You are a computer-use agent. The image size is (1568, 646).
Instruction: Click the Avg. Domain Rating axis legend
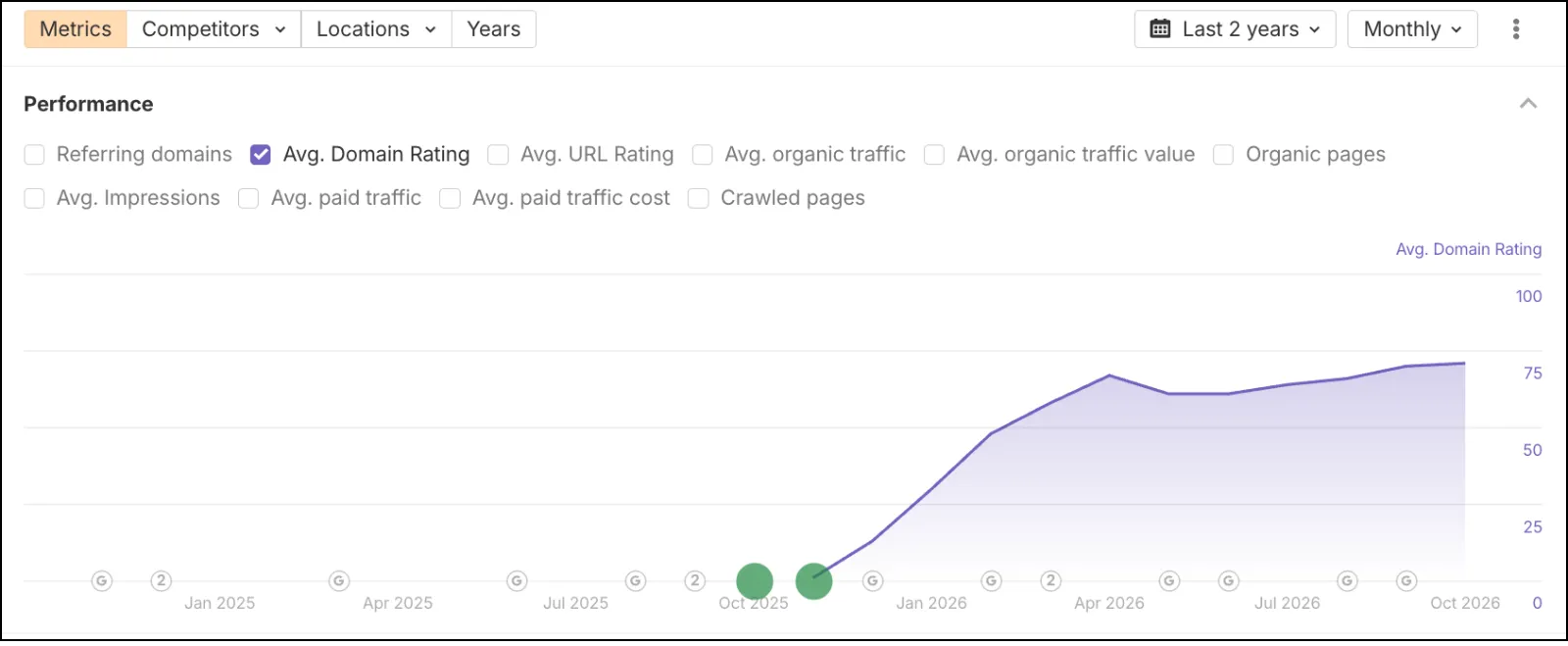click(1468, 249)
